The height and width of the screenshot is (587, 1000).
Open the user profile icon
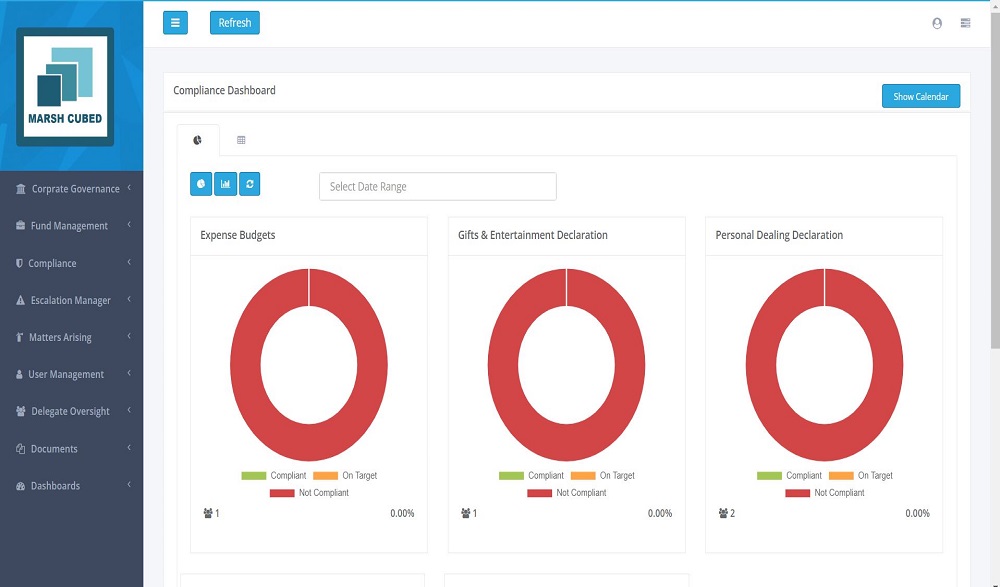[x=937, y=23]
